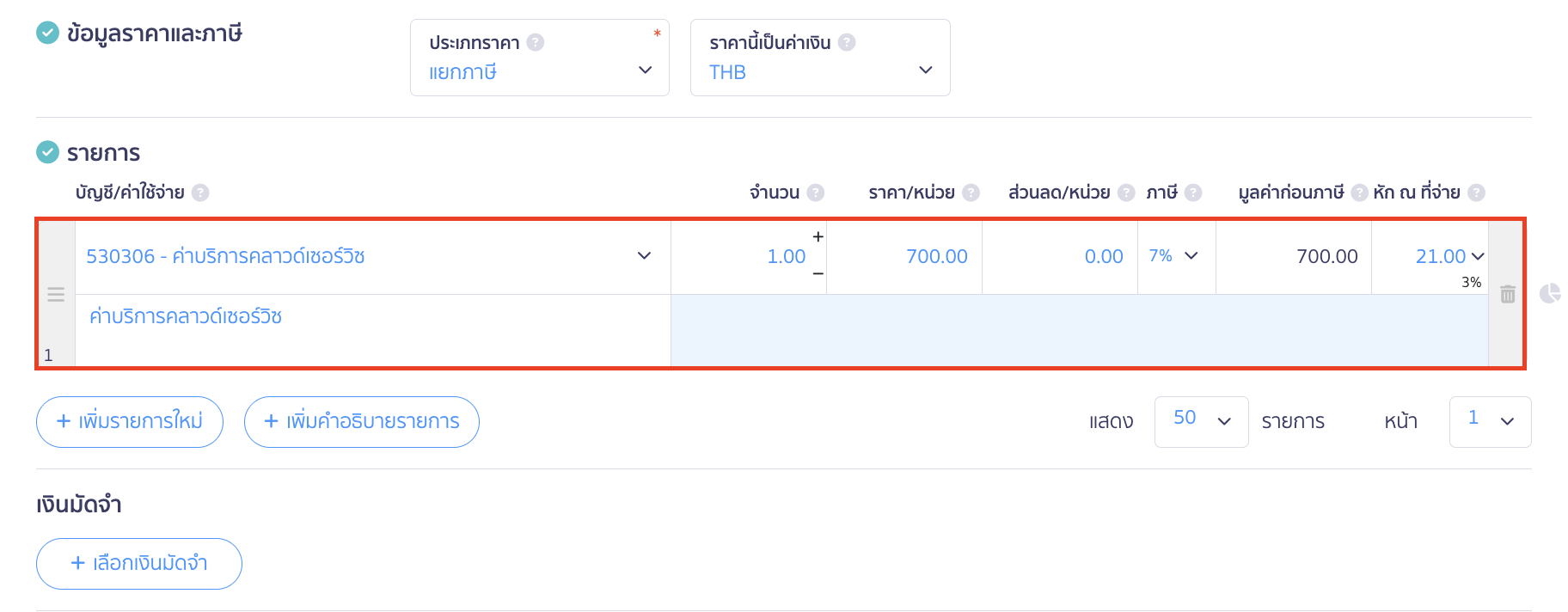
Task: Click the เพิ่มรายการใหม่ button
Action: tap(130, 422)
